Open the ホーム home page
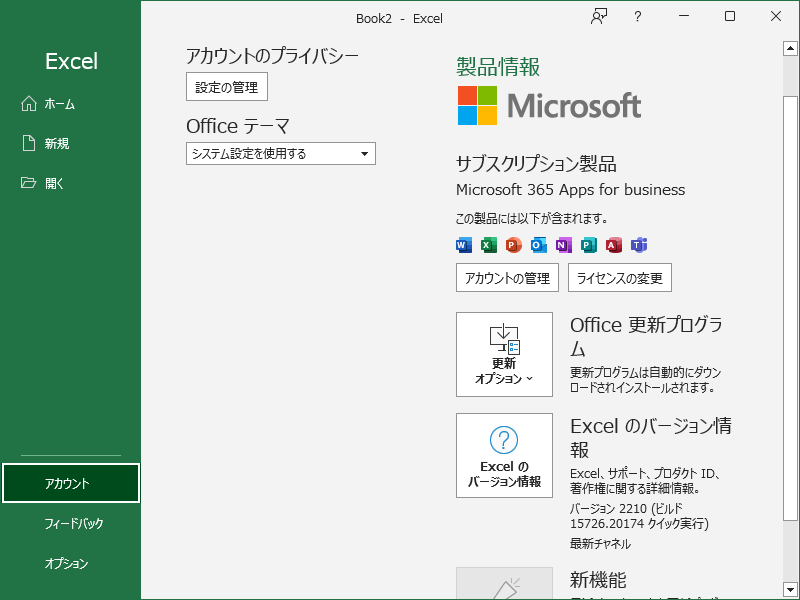Screen dimensions: 800x600 point(70,104)
